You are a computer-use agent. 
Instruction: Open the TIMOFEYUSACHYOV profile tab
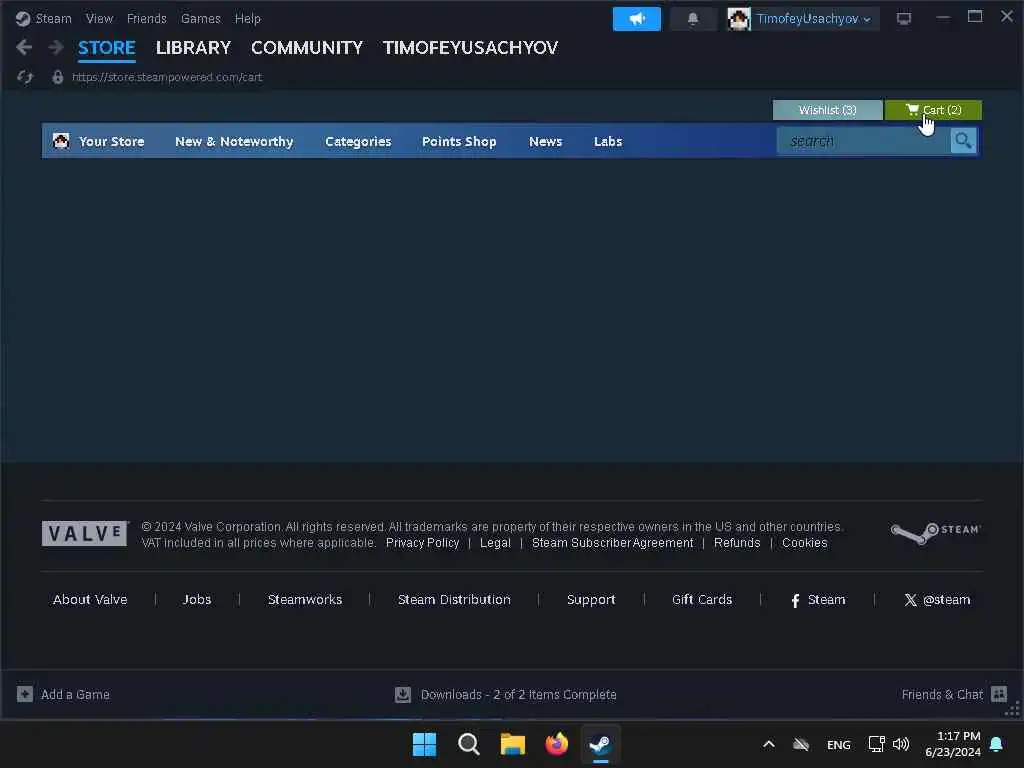(470, 48)
